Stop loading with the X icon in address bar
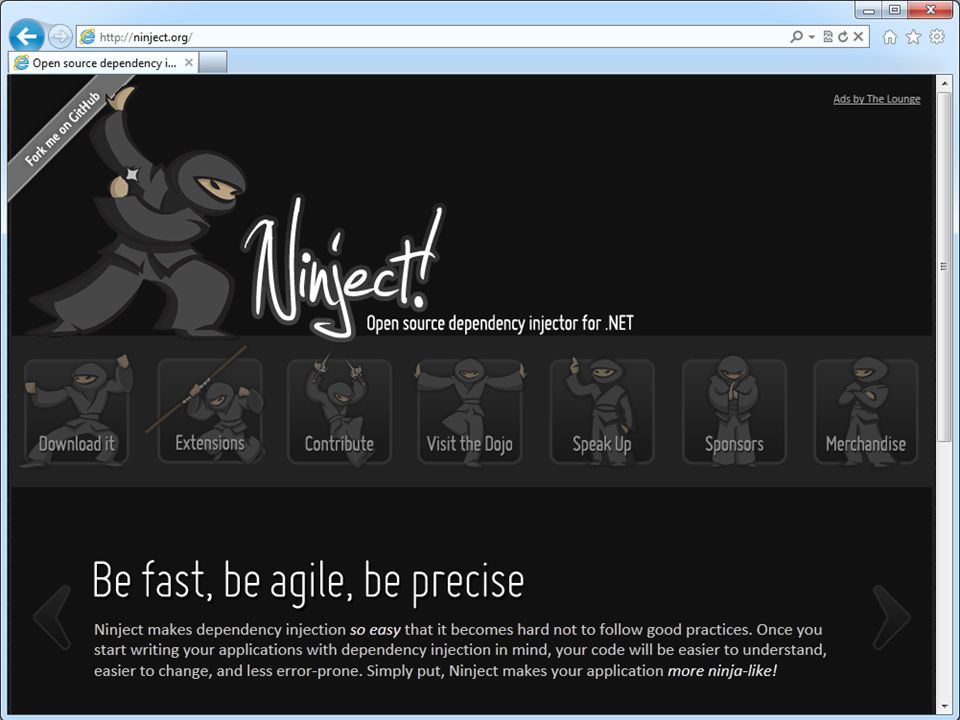 tap(858, 37)
